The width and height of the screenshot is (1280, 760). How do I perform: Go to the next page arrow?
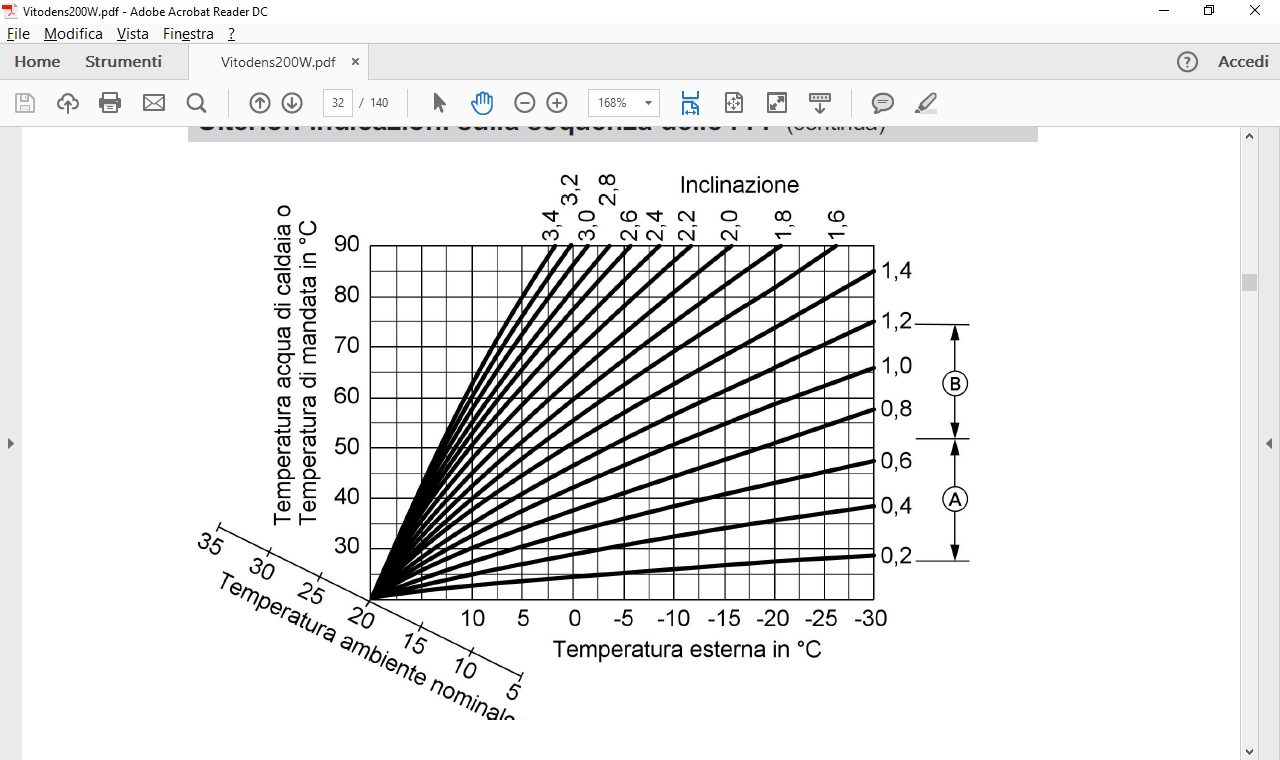pos(292,103)
